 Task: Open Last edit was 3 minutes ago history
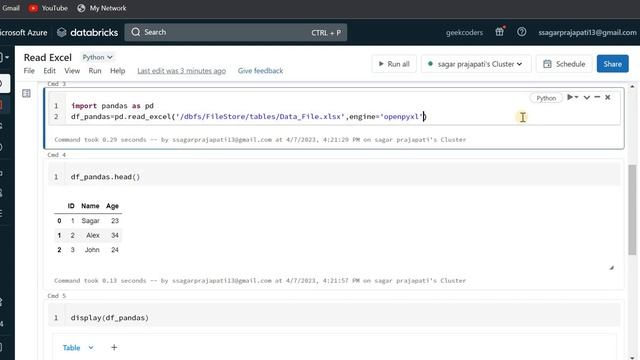(181, 71)
